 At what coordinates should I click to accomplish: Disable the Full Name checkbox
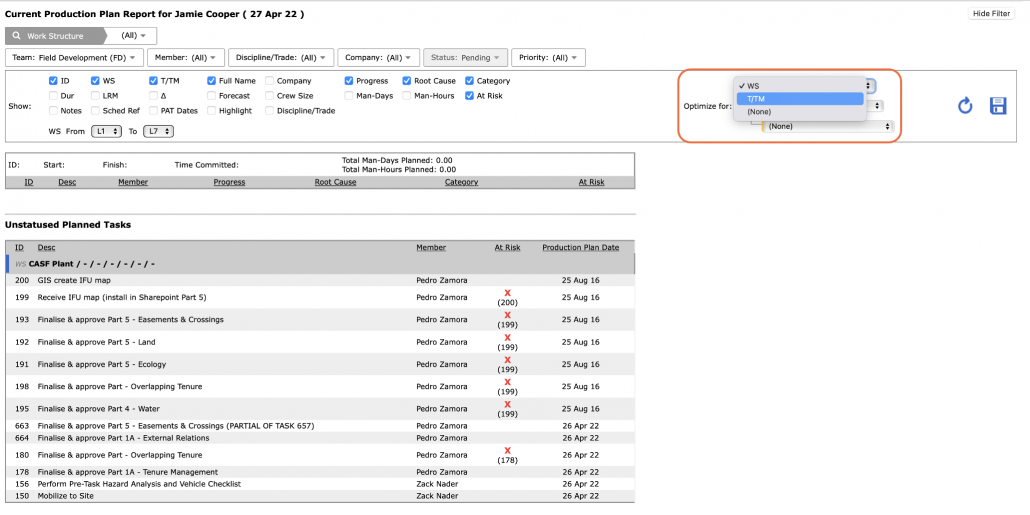pyautogui.click(x=212, y=81)
